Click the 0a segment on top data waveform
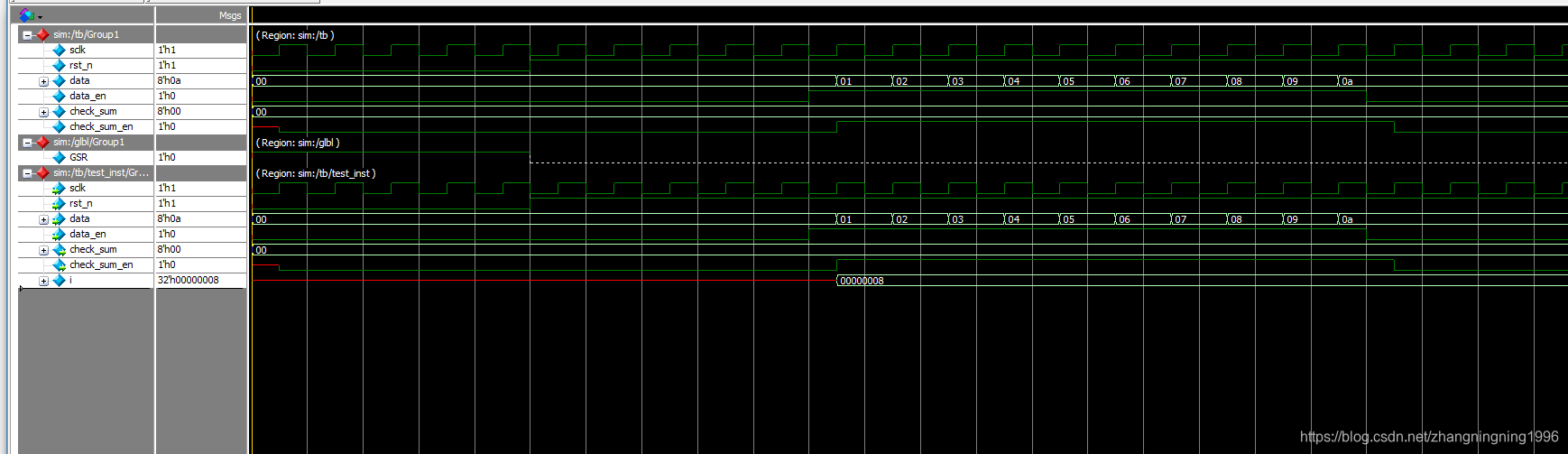The width and height of the screenshot is (1568, 454). [1347, 81]
